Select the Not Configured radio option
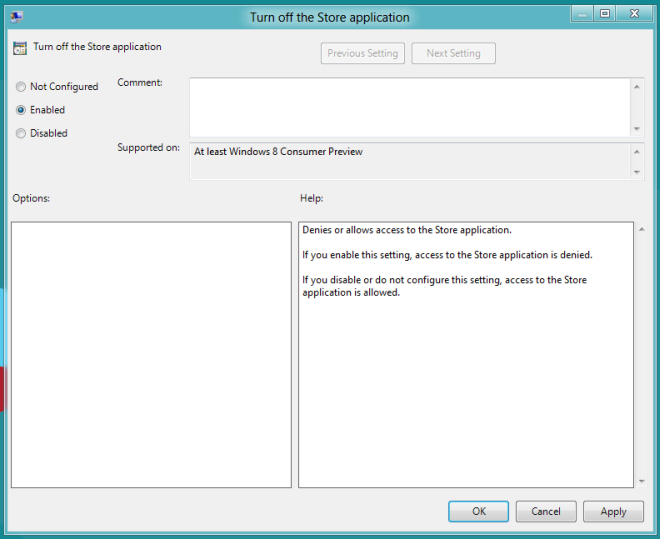Screen dimensions: 660x539 21,87
